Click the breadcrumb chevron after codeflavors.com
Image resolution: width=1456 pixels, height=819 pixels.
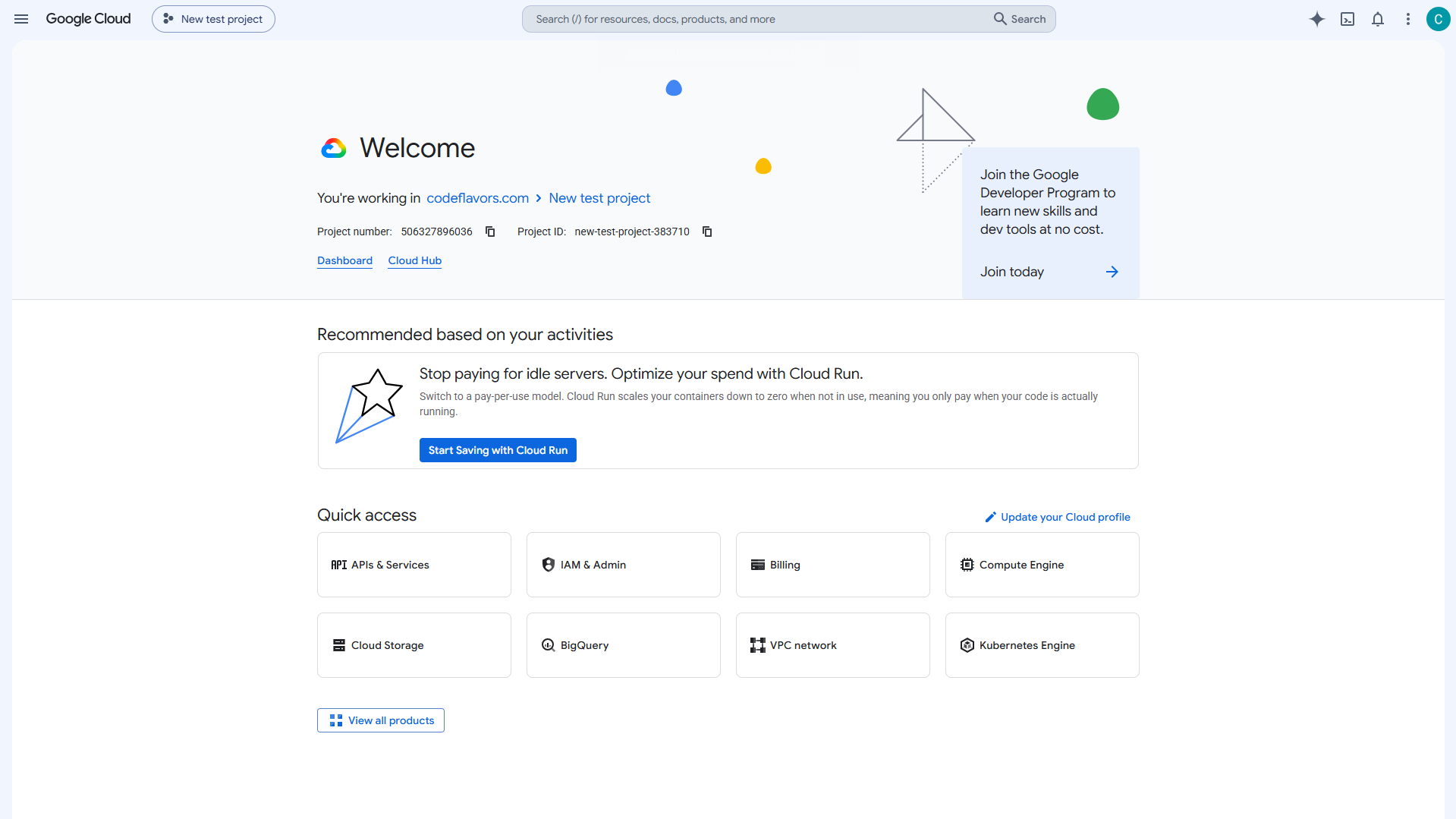tap(539, 198)
